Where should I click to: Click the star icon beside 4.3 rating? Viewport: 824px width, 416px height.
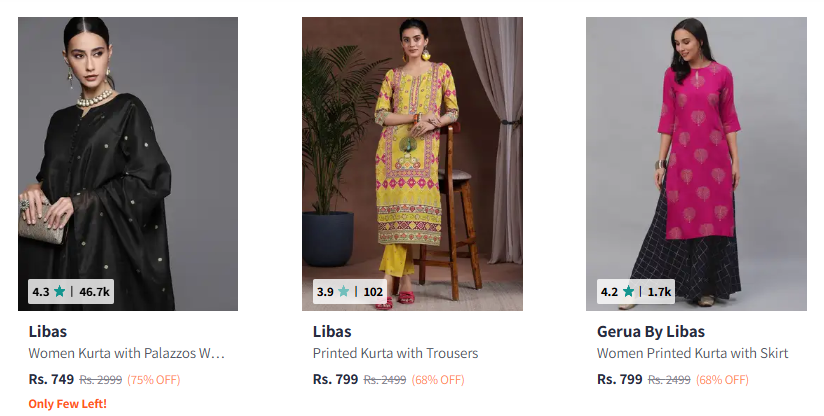[x=60, y=292]
